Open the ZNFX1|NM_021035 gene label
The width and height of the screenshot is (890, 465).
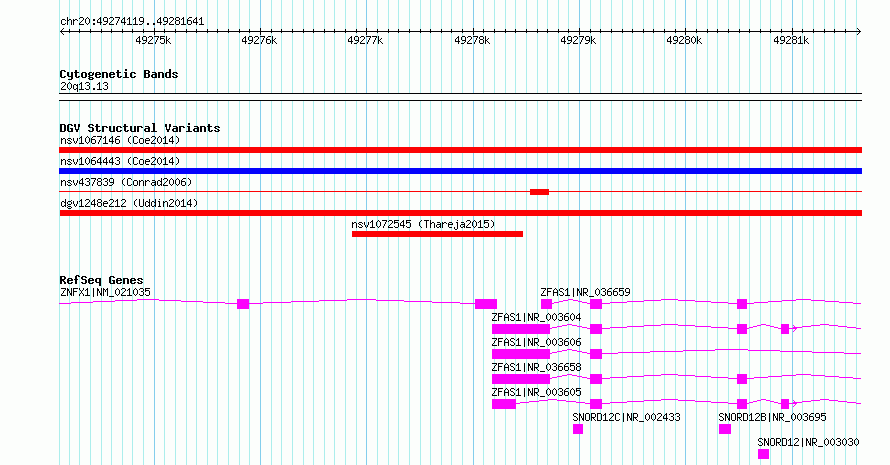(x=105, y=292)
